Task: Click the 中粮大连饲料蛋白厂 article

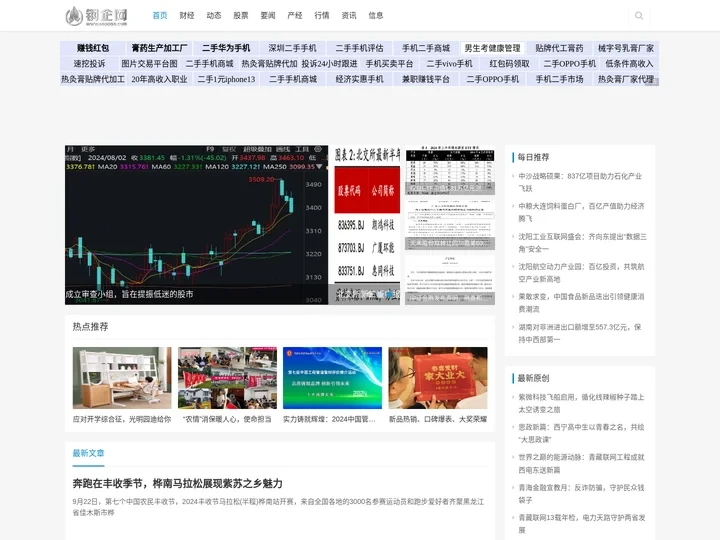Action: point(581,213)
